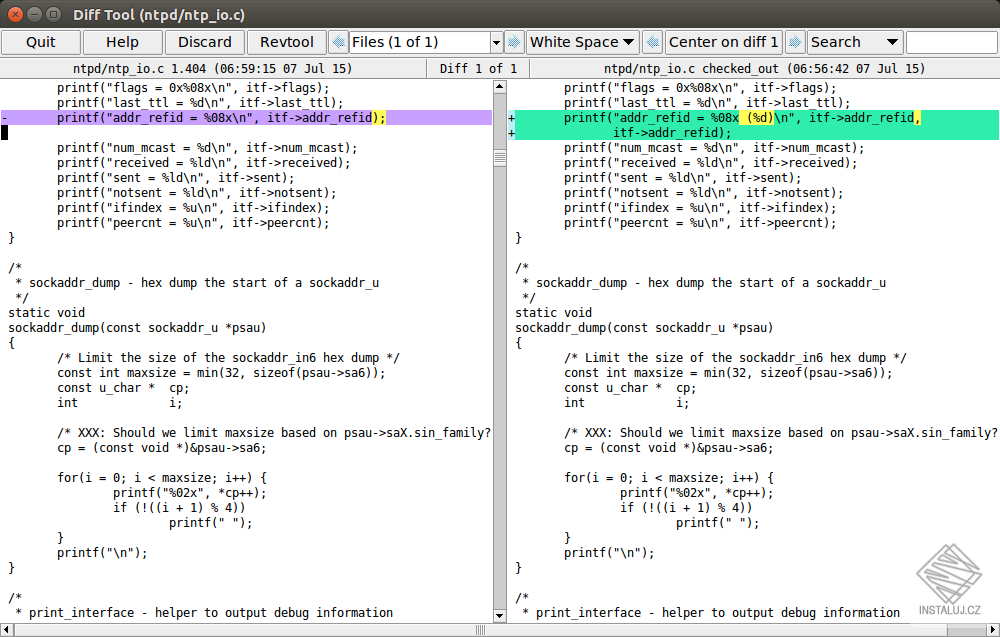Click the 'const int maxsize' line in left pane
Image resolution: width=1000 pixels, height=637 pixels.
click(221, 372)
